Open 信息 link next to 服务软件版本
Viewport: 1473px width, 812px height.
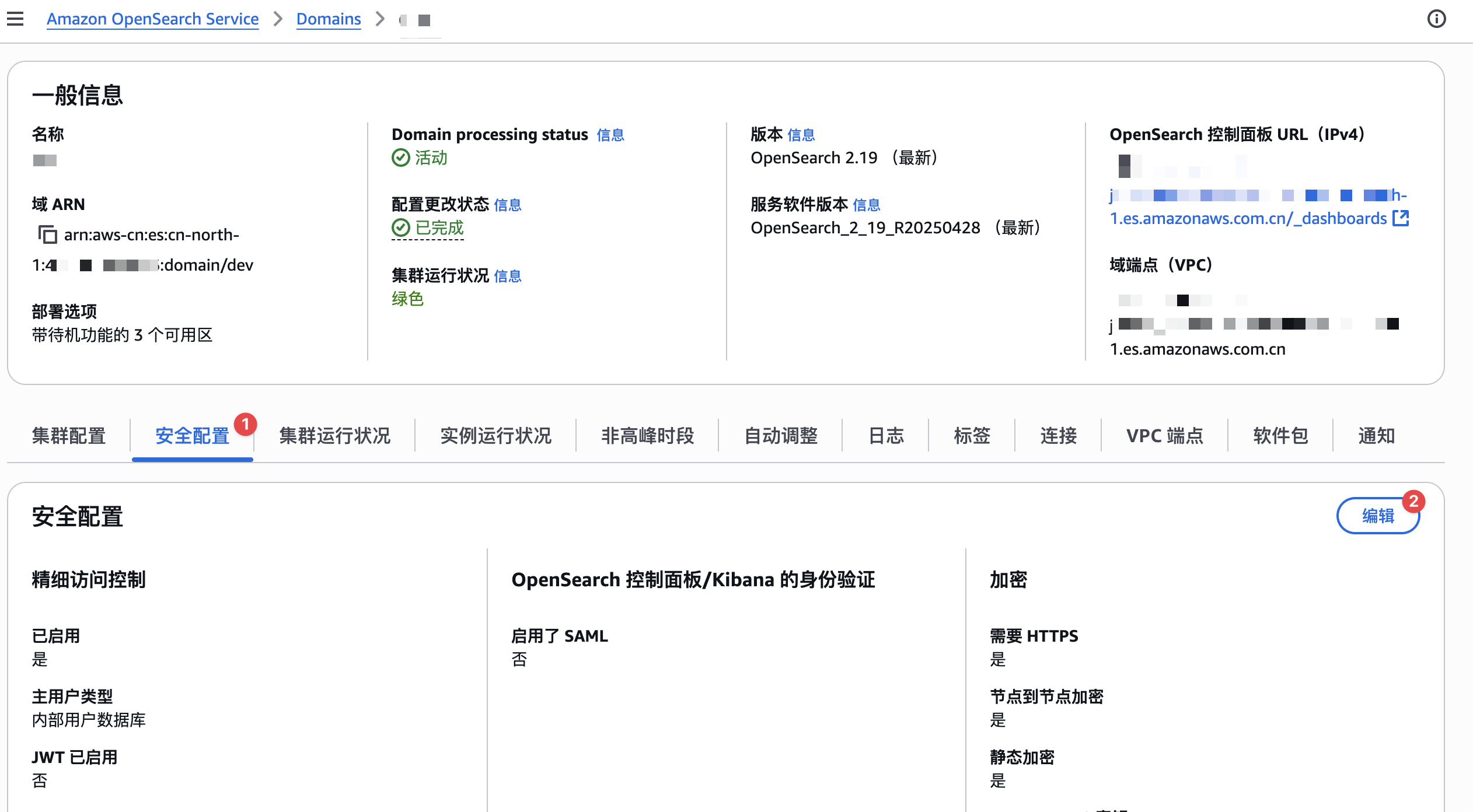click(866, 205)
